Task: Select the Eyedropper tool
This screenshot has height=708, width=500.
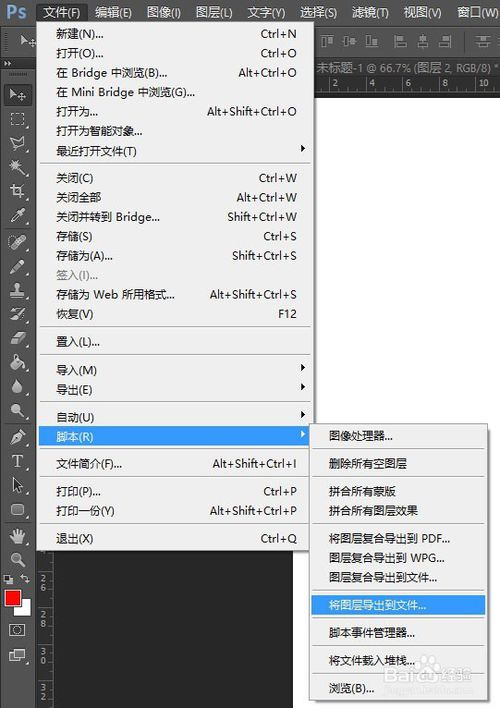Action: click(18, 216)
